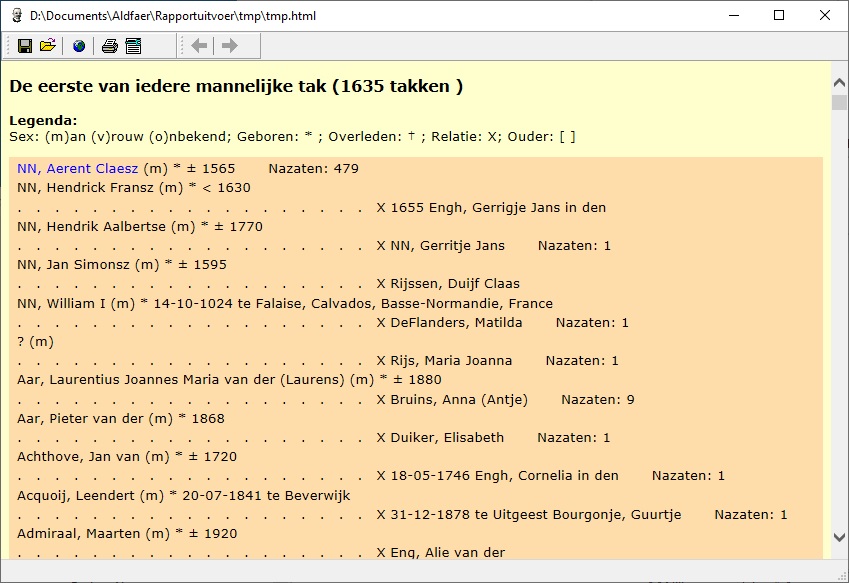Print the report with the printer icon
This screenshot has height=583, width=849.
click(110, 46)
